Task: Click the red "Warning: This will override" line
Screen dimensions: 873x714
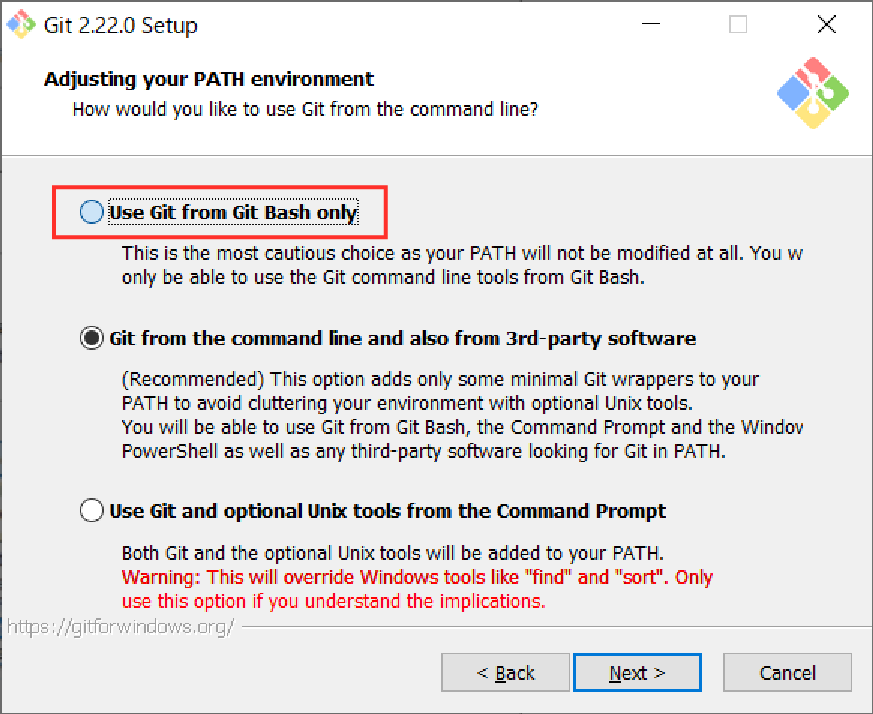Action: [x=417, y=578]
